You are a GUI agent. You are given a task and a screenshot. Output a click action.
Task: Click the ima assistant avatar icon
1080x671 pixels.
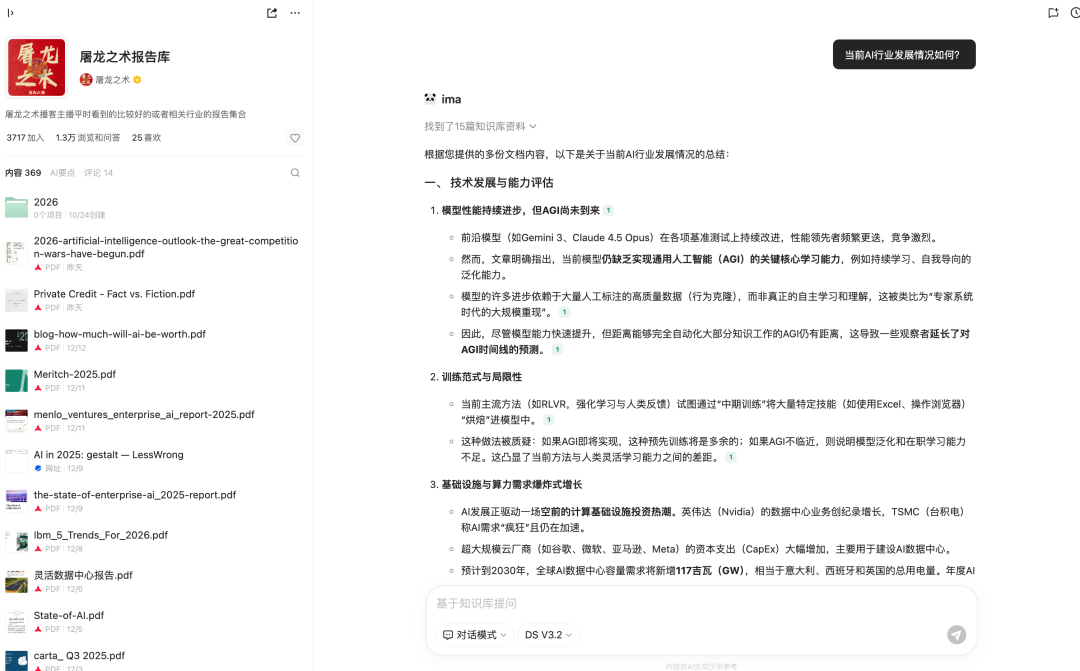click(x=430, y=98)
